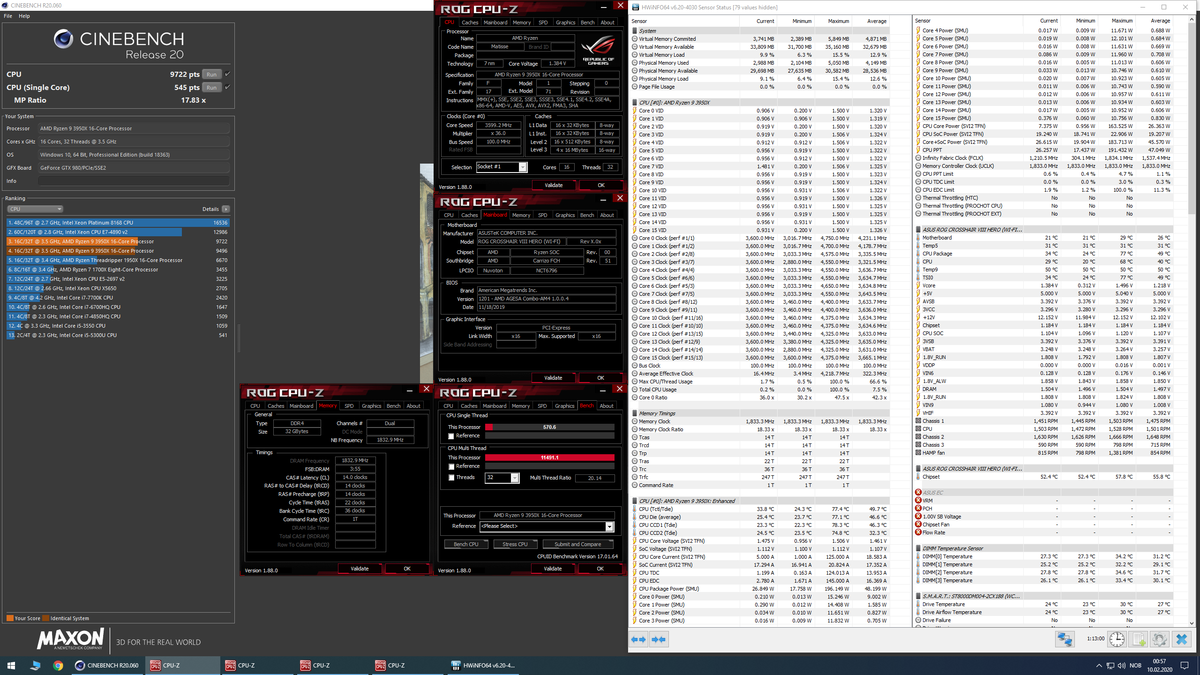Click HWiNFO collapse columns arrows icon
Screen dimensions: 1200x675
pyautogui.click(x=658, y=639)
